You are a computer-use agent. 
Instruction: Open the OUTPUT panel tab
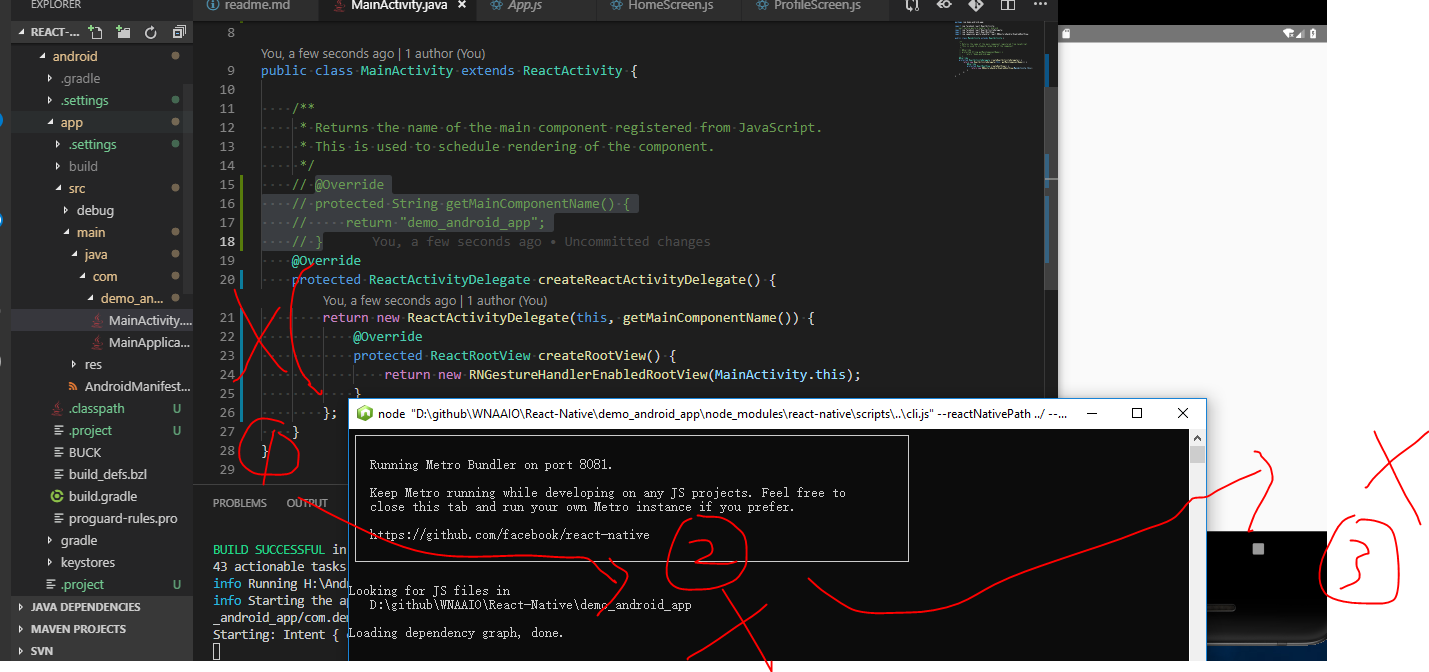(x=307, y=503)
